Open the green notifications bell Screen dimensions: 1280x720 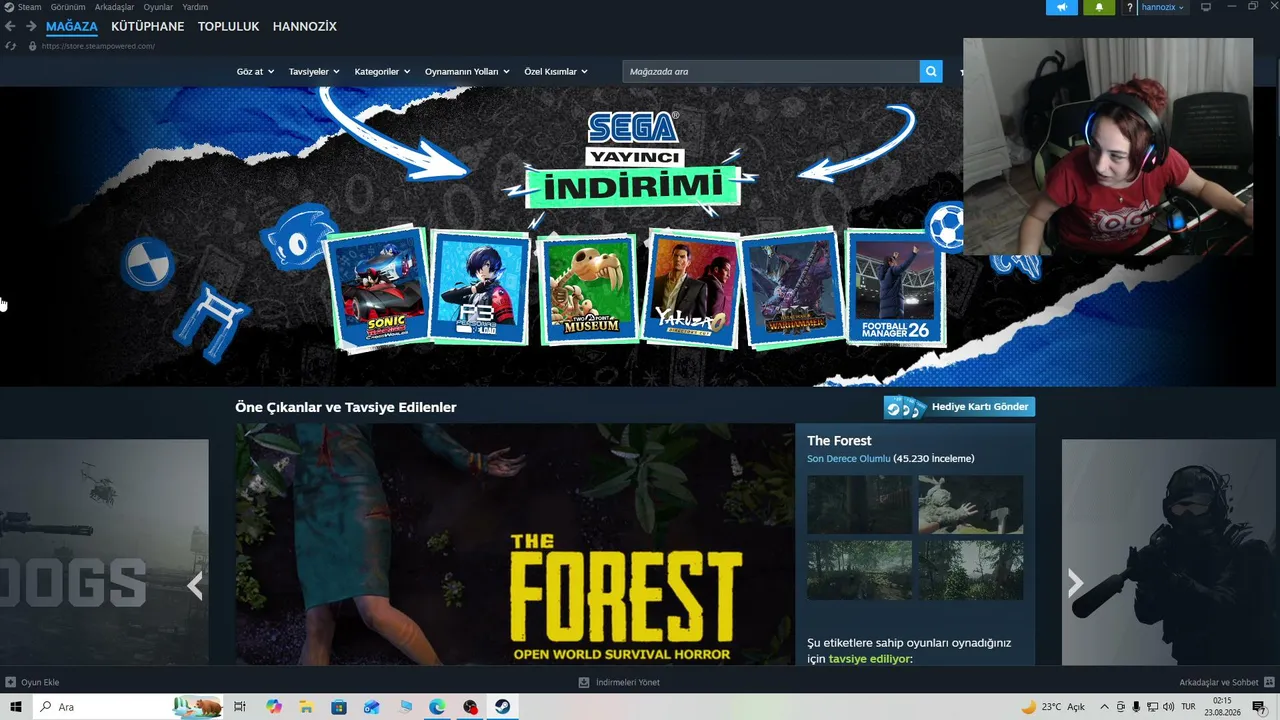[1099, 7]
